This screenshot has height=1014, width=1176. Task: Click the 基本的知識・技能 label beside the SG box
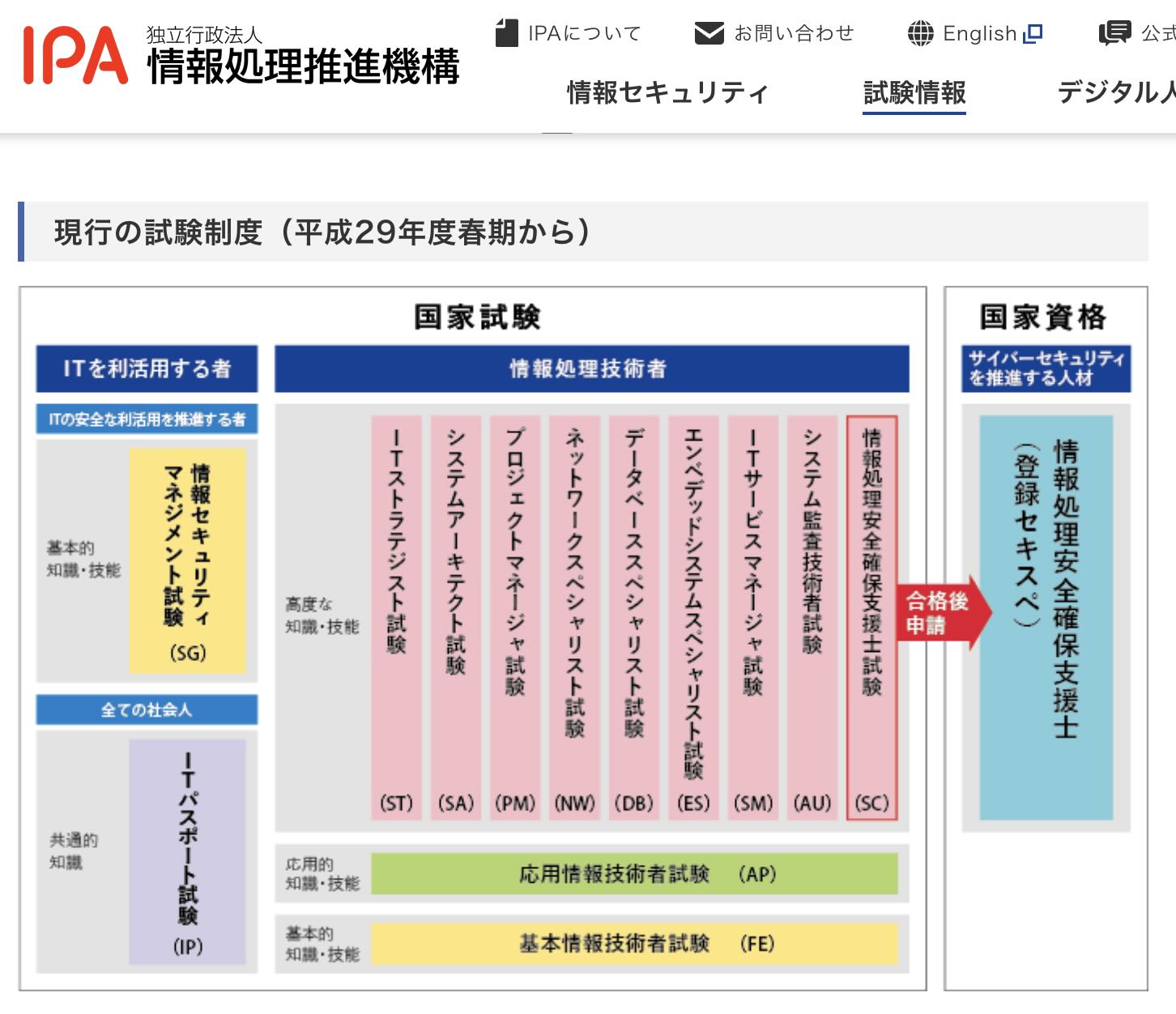pyautogui.click(x=83, y=560)
